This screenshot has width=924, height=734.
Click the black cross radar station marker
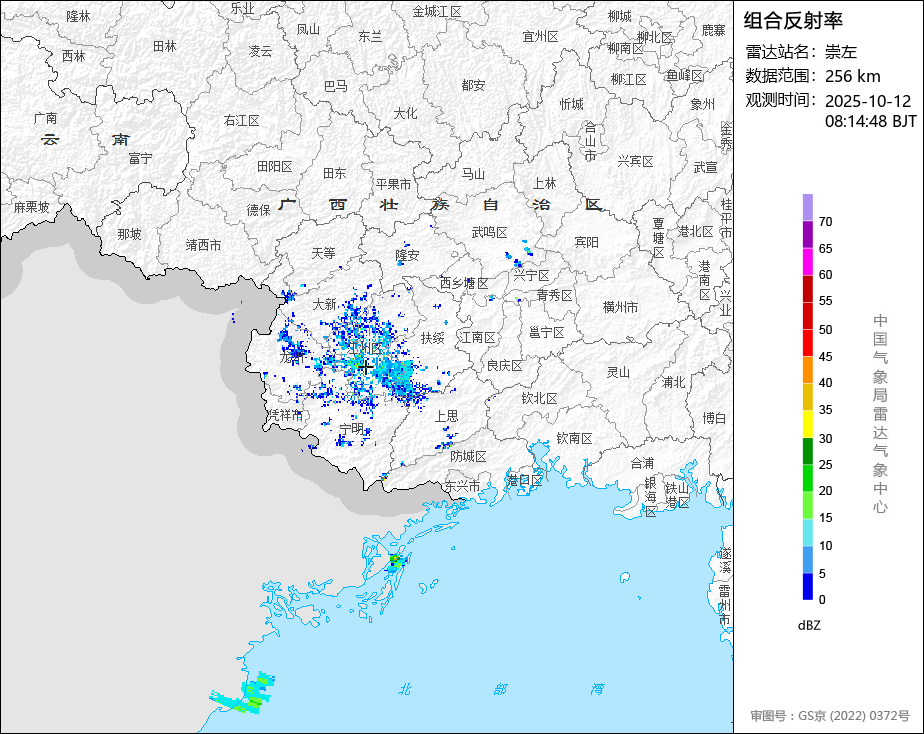pos(366,367)
